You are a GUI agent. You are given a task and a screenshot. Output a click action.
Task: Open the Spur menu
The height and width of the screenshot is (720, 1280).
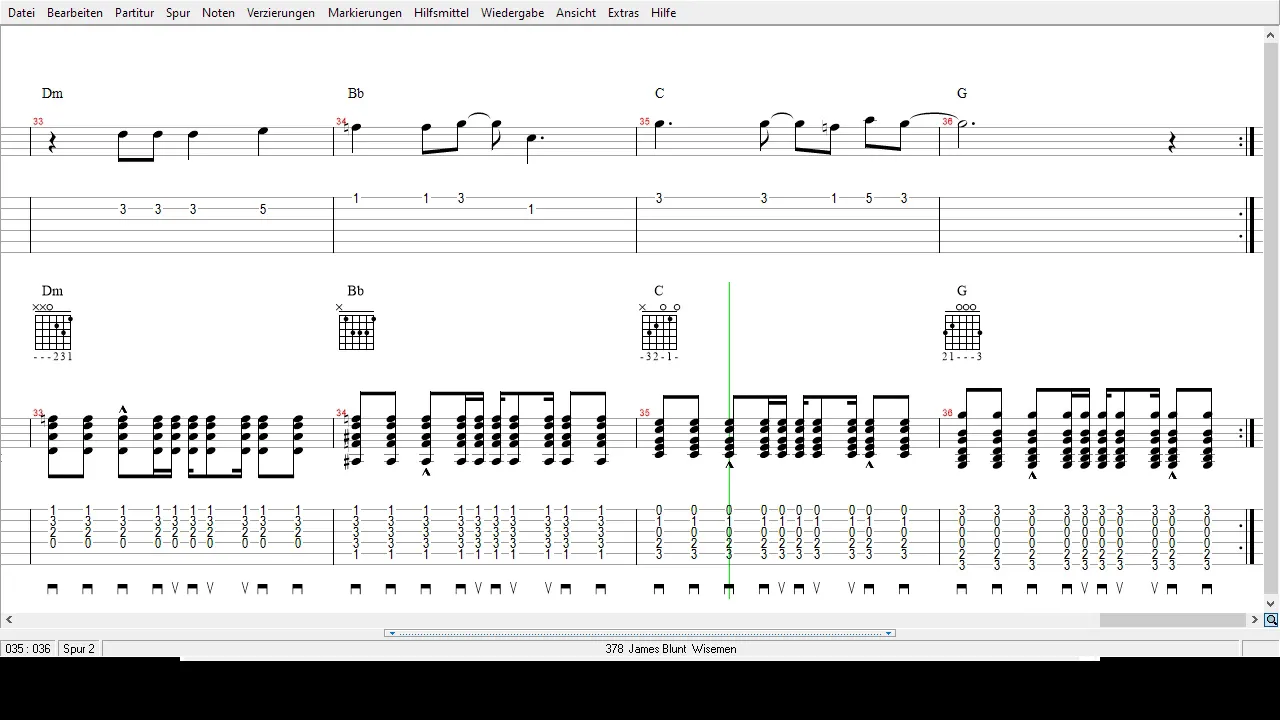point(178,13)
